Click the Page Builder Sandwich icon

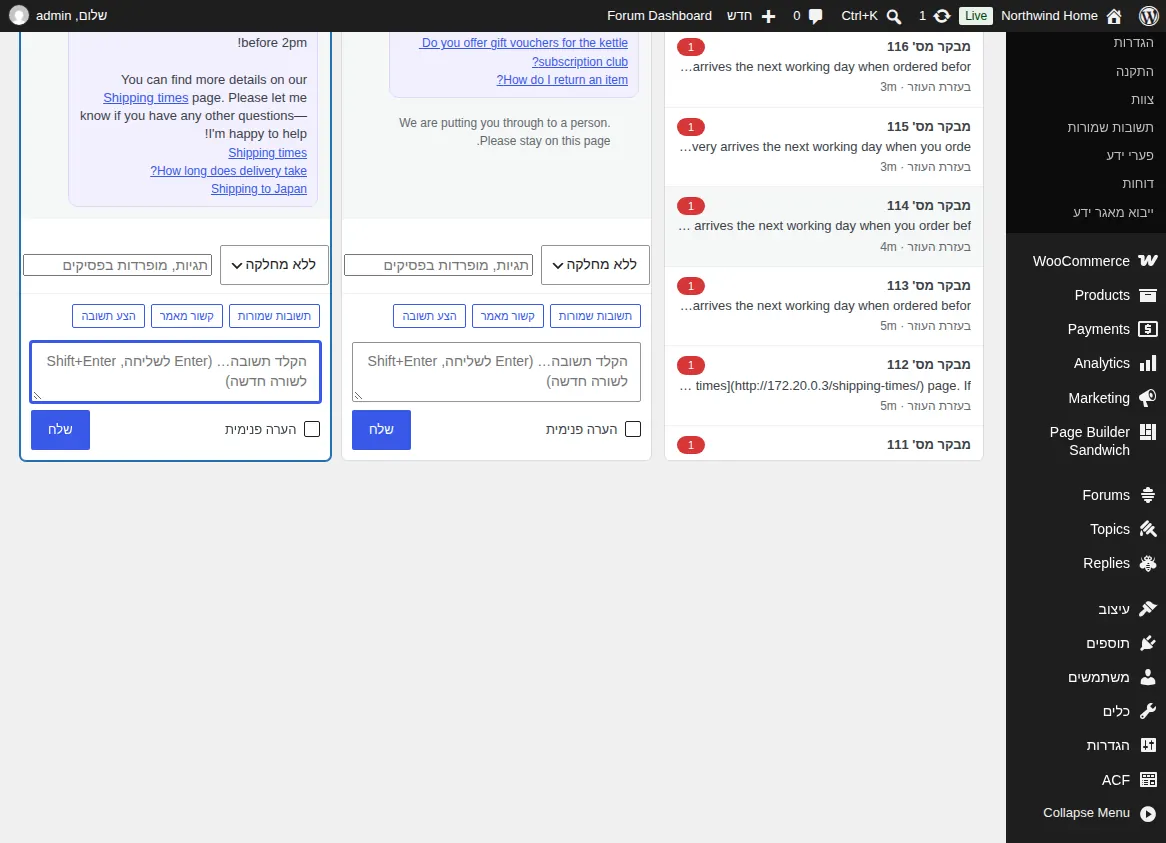coord(1147,432)
